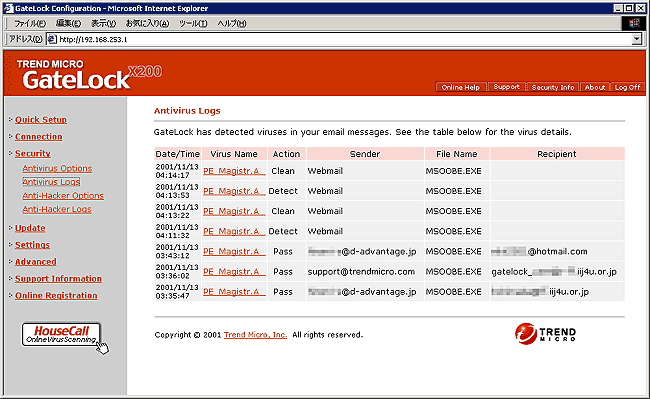Click the Trend Micro, Inc. copyright link
This screenshot has width=650, height=399.
(x=255, y=335)
